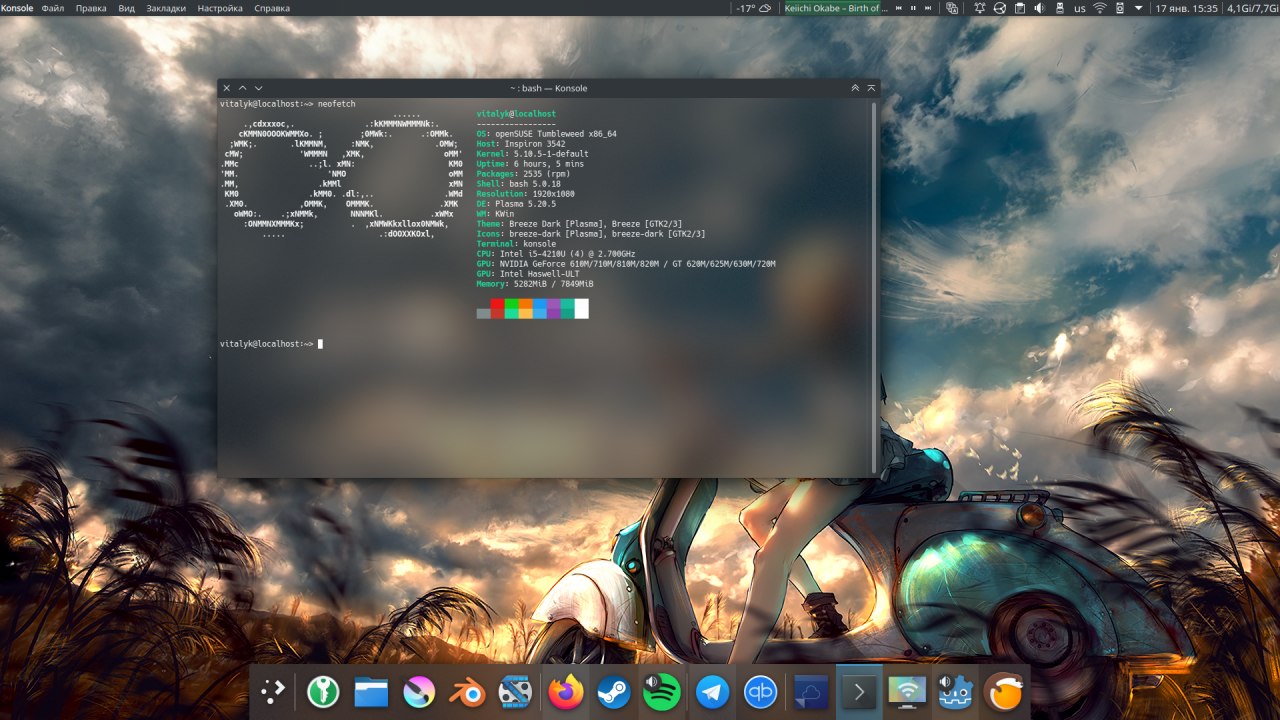The width and height of the screenshot is (1280, 720).
Task: Open the Файл menu
Action: pyautogui.click(x=54, y=8)
